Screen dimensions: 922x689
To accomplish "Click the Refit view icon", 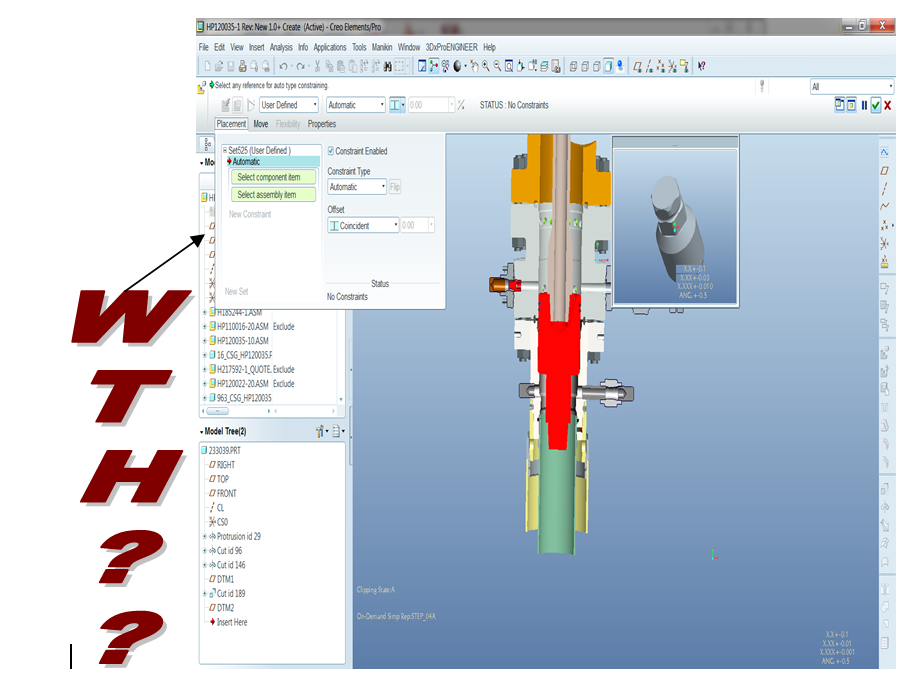I will point(509,66).
